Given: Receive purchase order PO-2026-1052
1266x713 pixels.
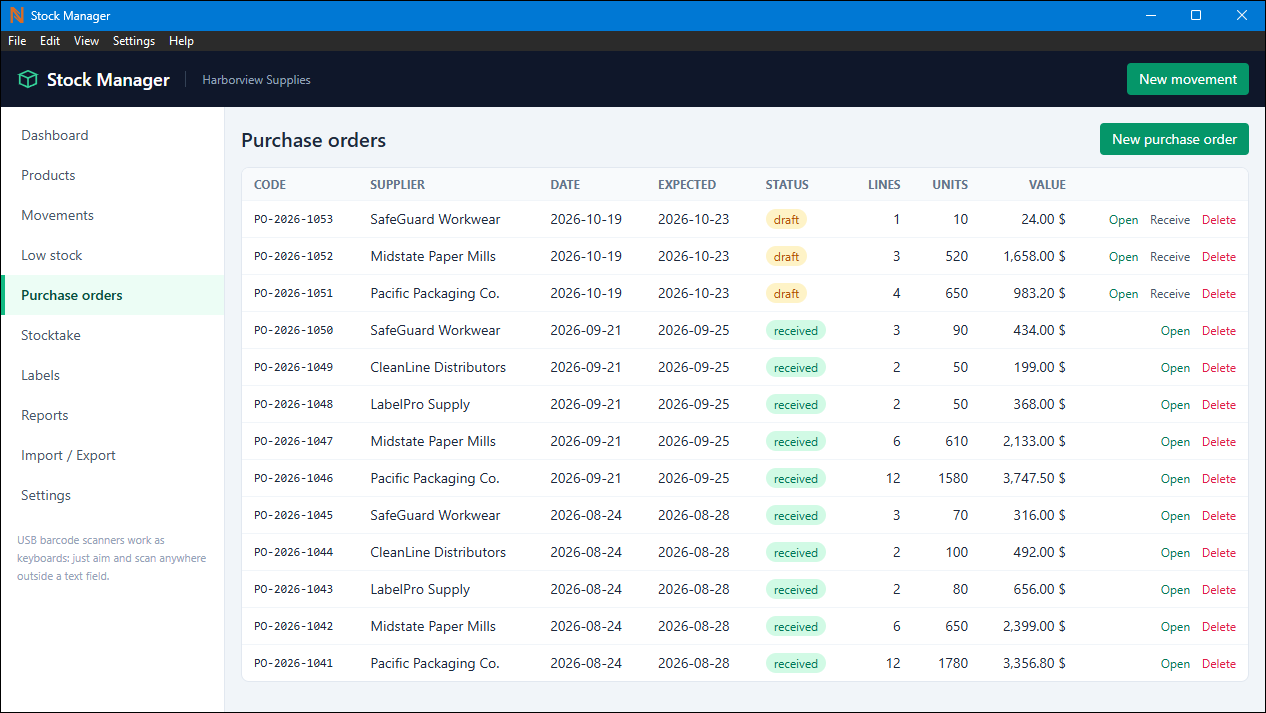Looking at the screenshot, I should (1170, 257).
